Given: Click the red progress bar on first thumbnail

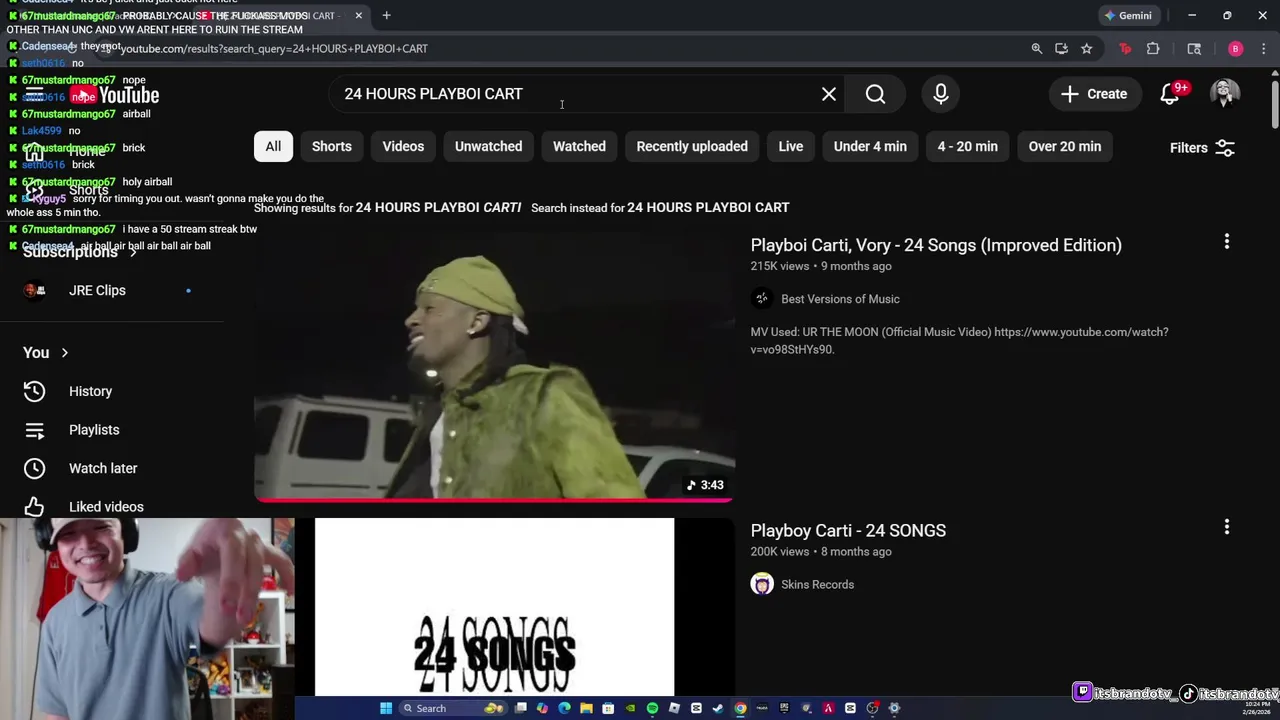Looking at the screenshot, I should click(494, 499).
